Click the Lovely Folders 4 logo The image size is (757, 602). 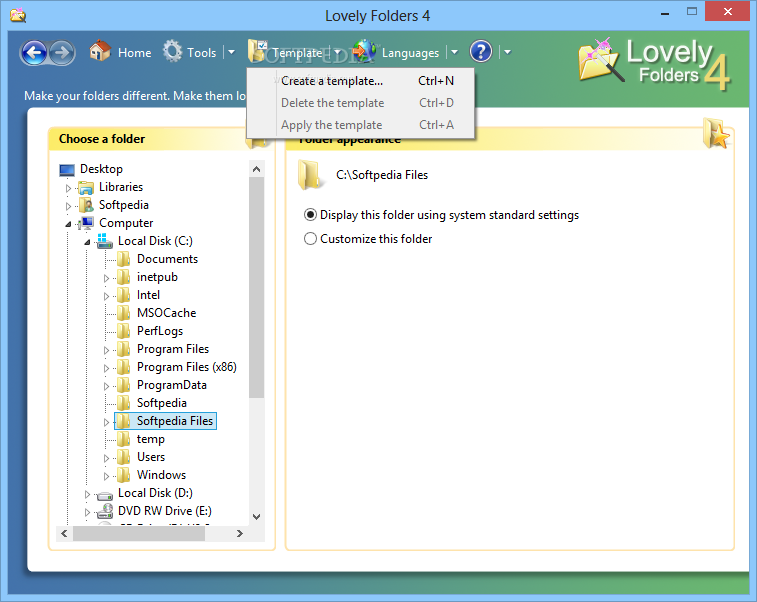[655, 64]
